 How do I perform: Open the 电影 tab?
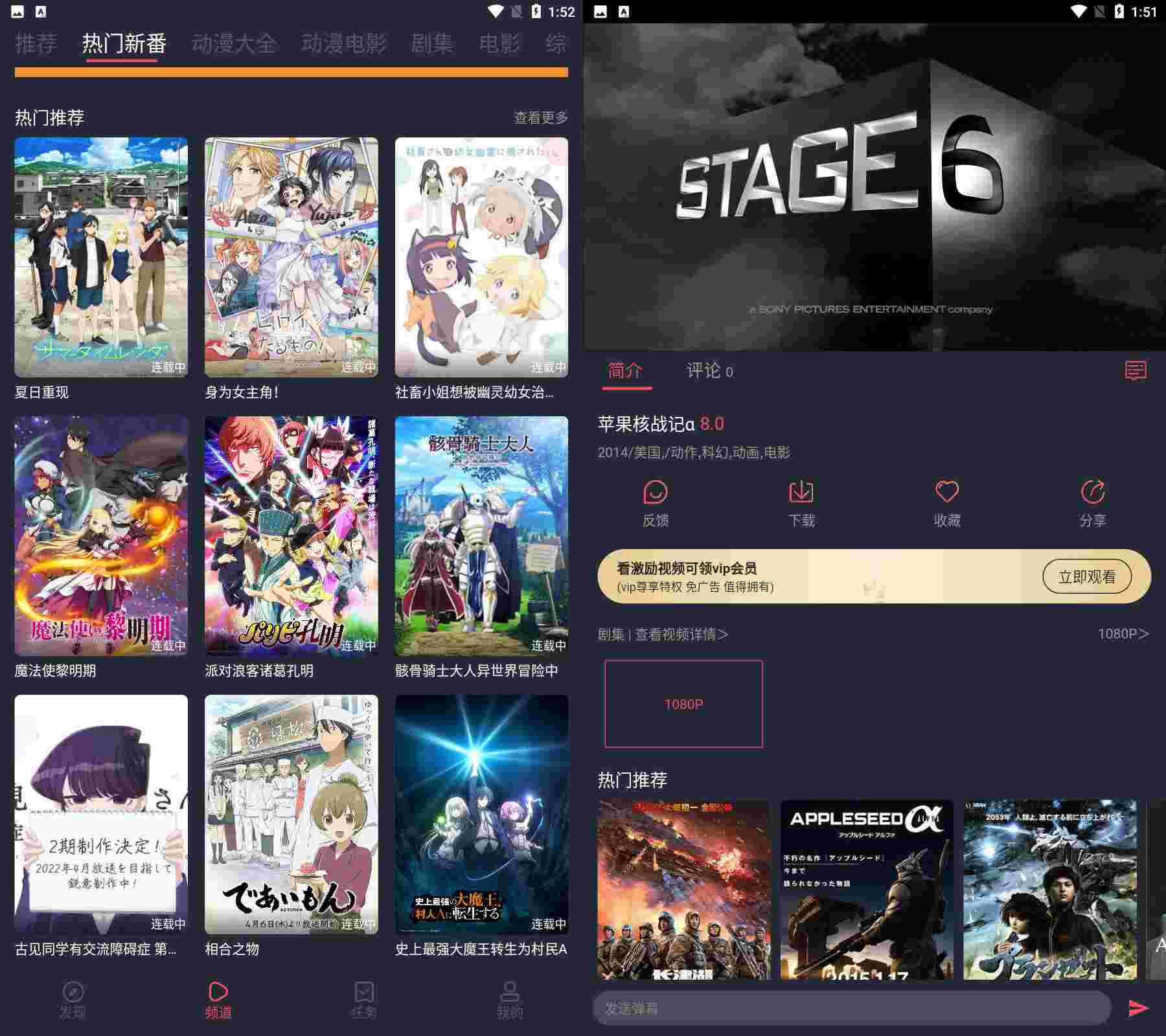point(499,43)
